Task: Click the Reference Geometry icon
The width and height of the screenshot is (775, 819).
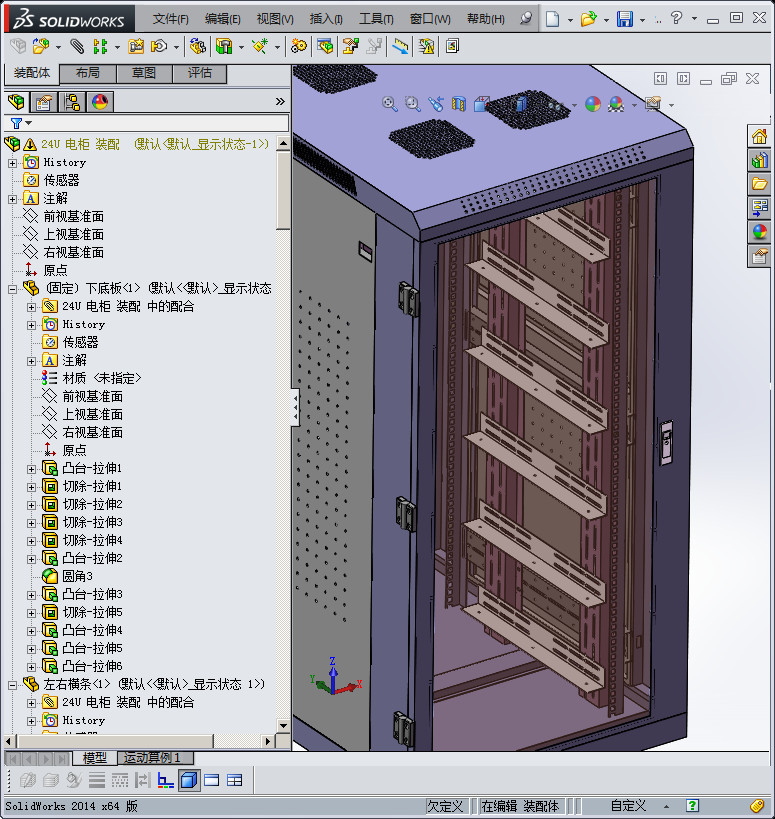Action: (x=260, y=46)
